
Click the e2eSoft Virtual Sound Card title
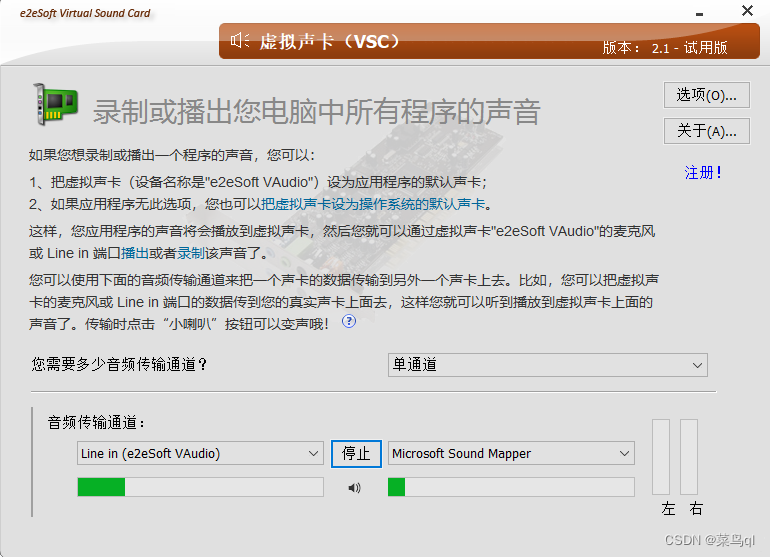coord(85,13)
